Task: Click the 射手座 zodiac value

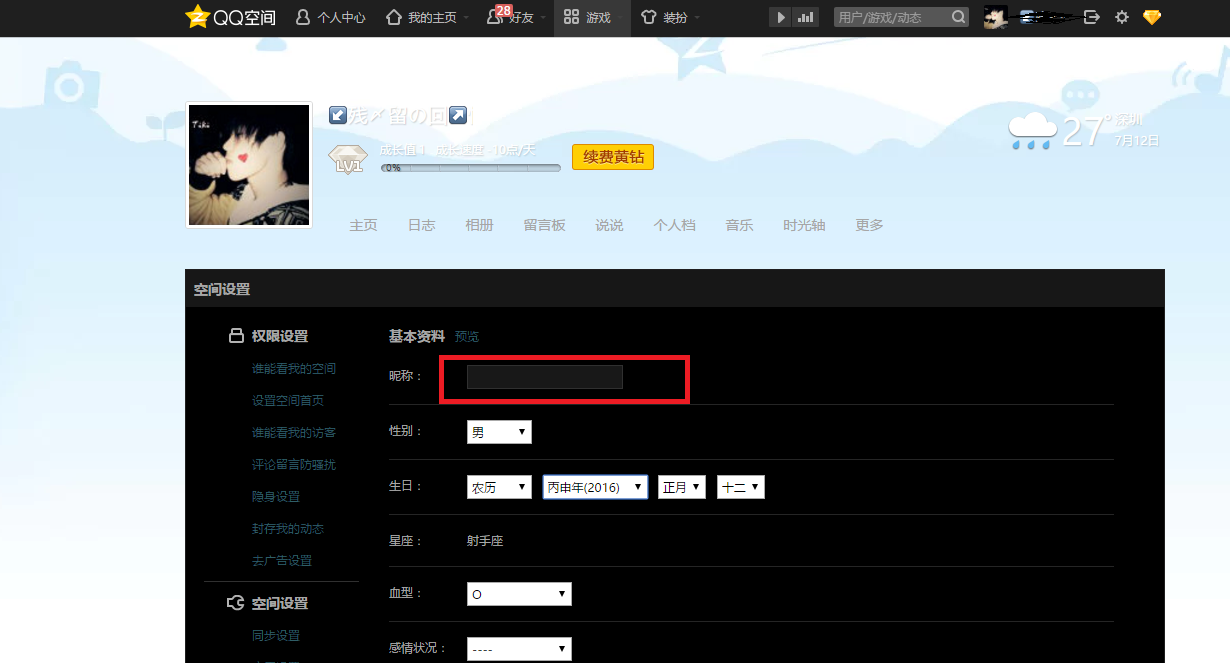Action: 485,541
